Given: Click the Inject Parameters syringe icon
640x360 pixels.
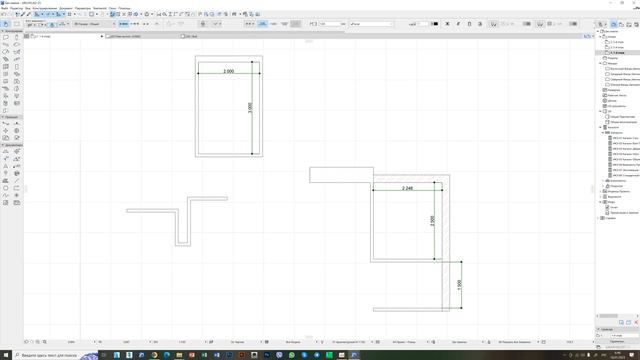Looking at the screenshot, I should [29, 14].
